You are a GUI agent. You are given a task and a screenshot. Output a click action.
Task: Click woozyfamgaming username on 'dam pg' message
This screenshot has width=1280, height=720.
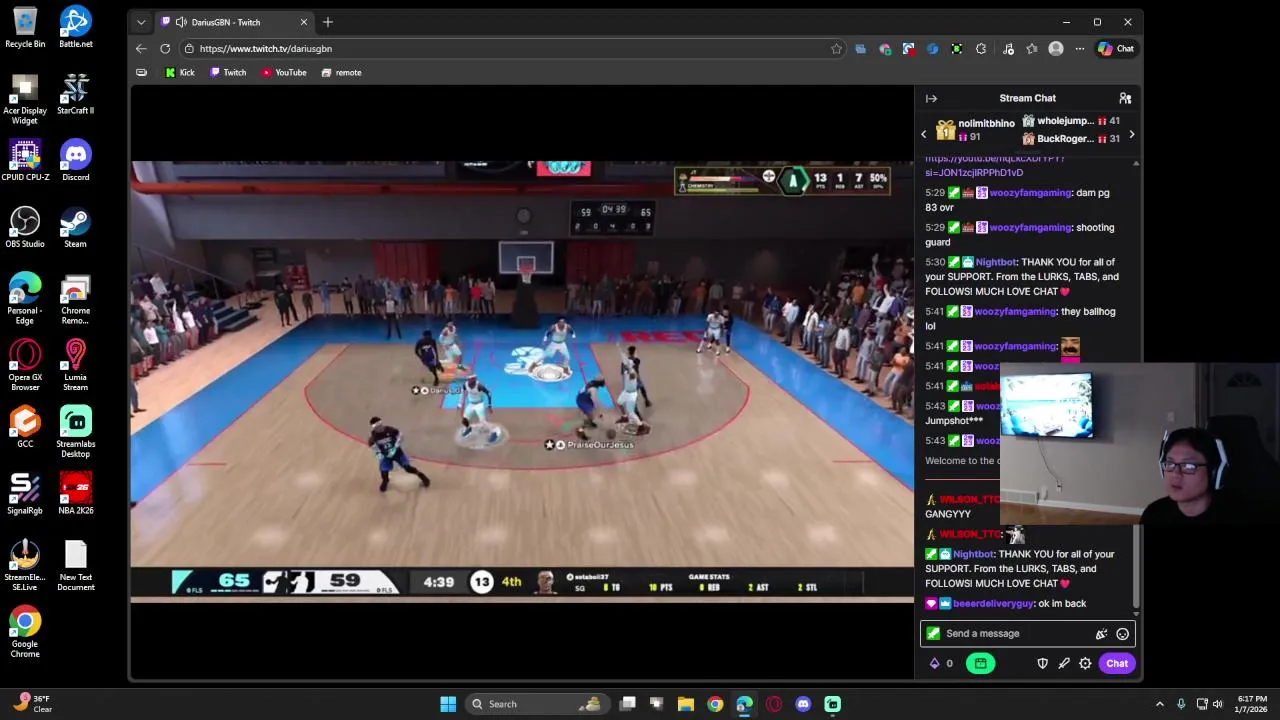(1031, 193)
